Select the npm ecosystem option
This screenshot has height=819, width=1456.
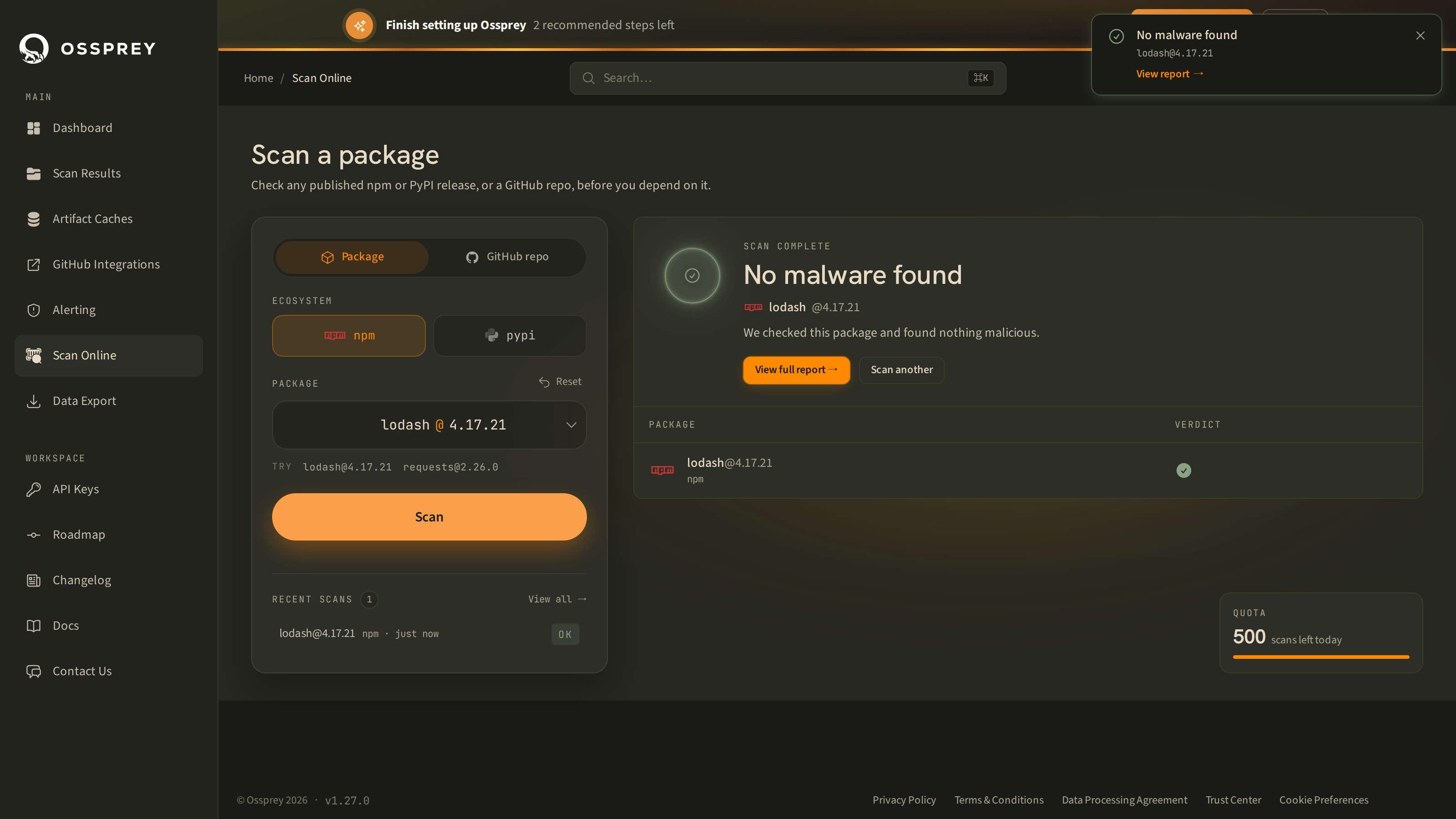point(349,336)
